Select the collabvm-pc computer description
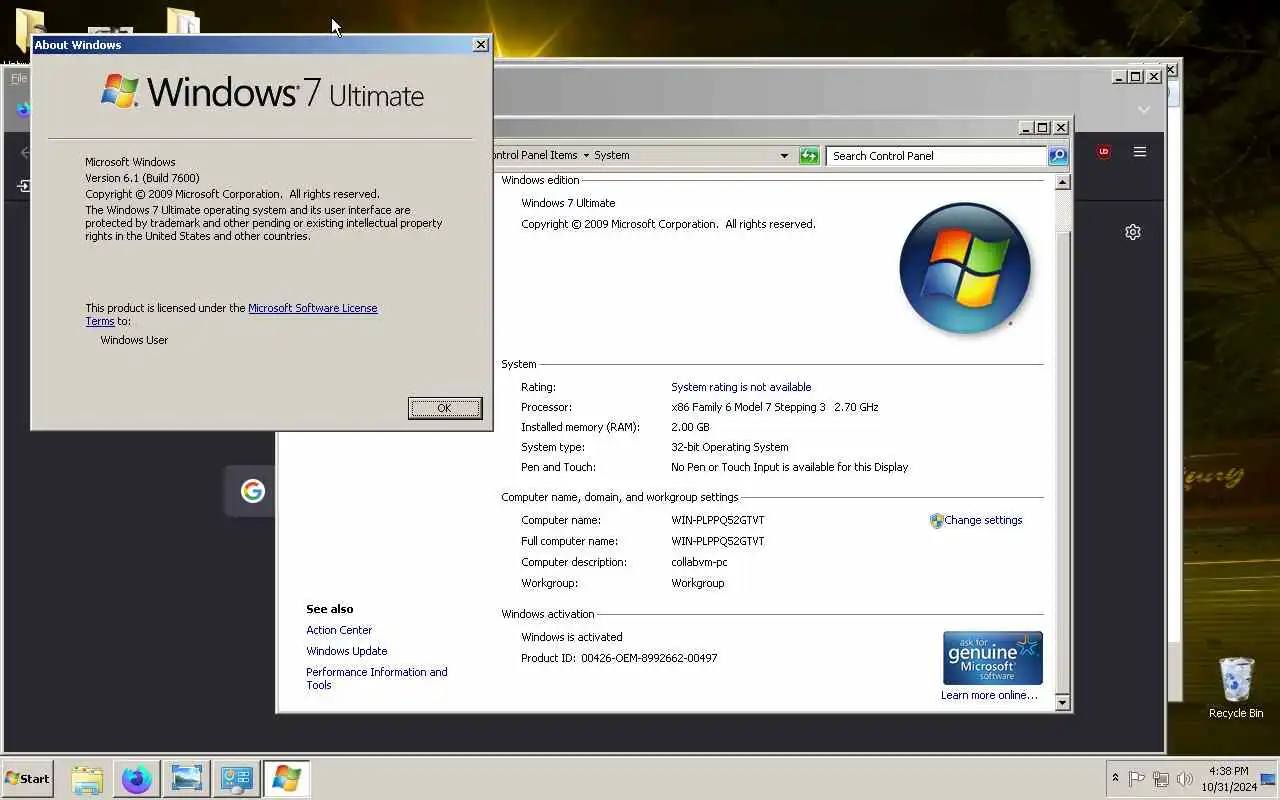Viewport: 1280px width, 800px height. (699, 562)
